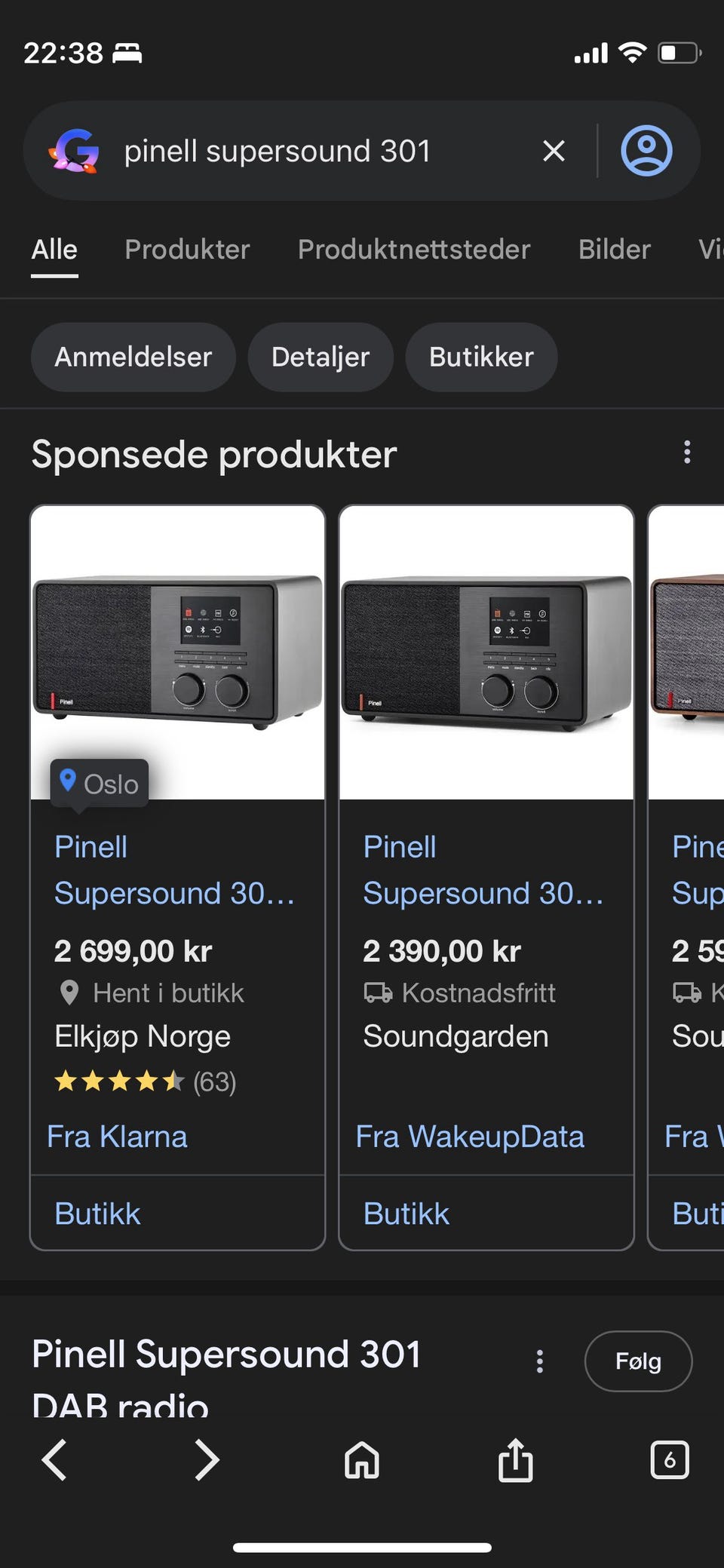This screenshot has width=724, height=1568.
Task: Select the Produktnettsteder tab
Action: pyautogui.click(x=414, y=250)
